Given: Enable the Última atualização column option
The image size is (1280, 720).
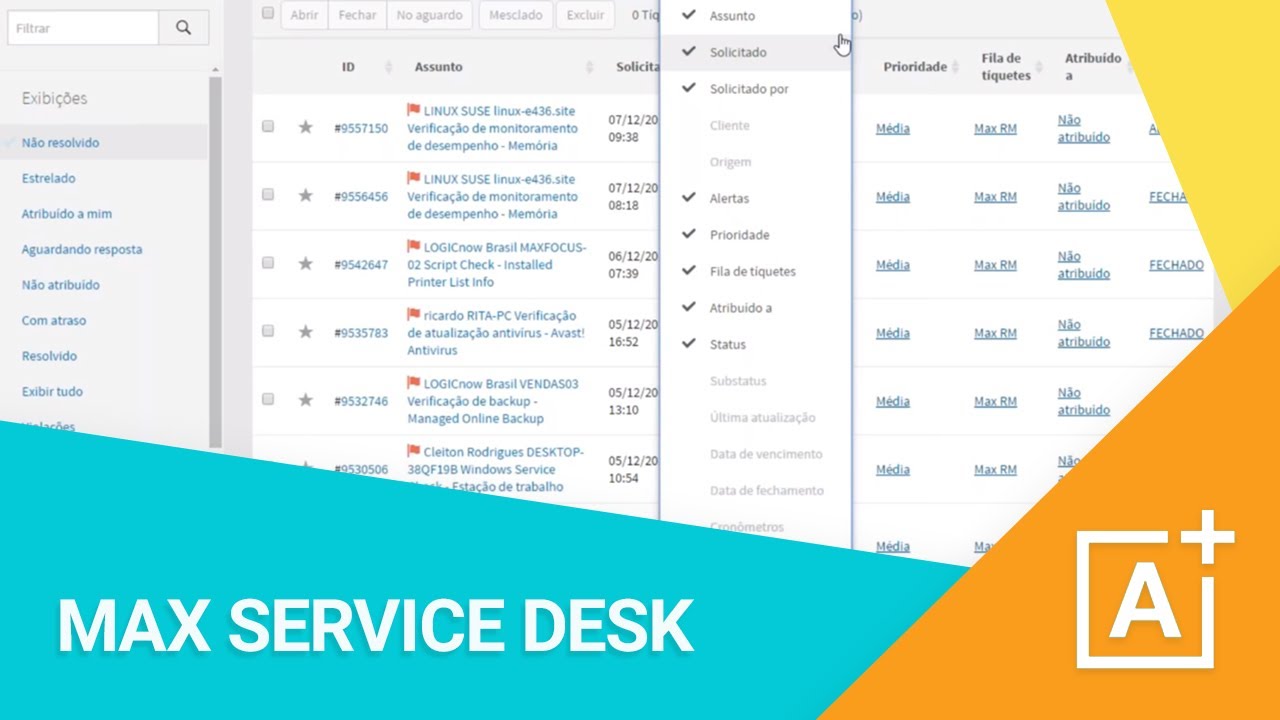Looking at the screenshot, I should (x=756, y=417).
